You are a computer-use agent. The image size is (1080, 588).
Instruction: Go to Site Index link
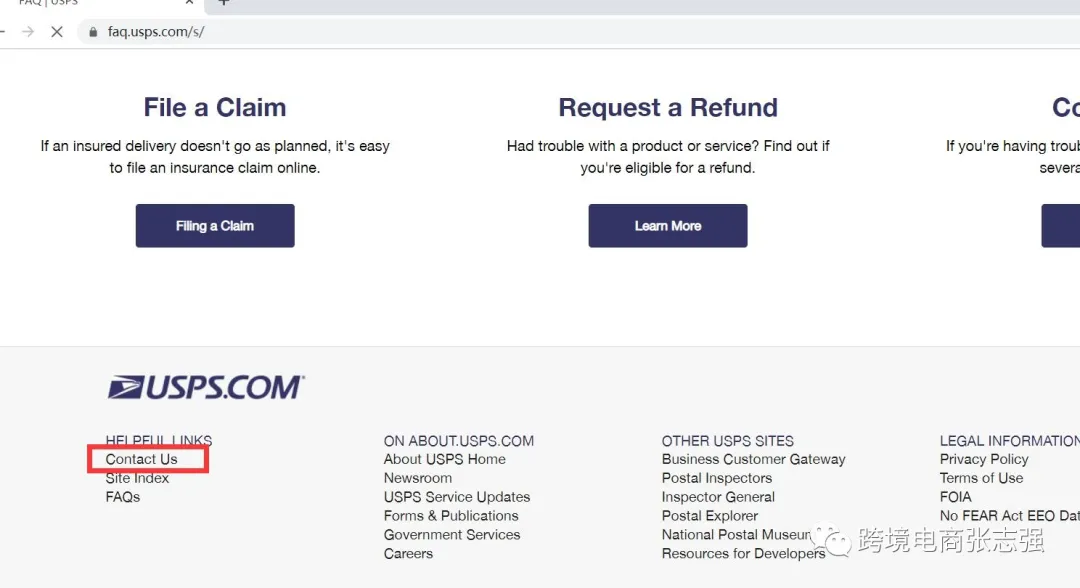point(137,478)
